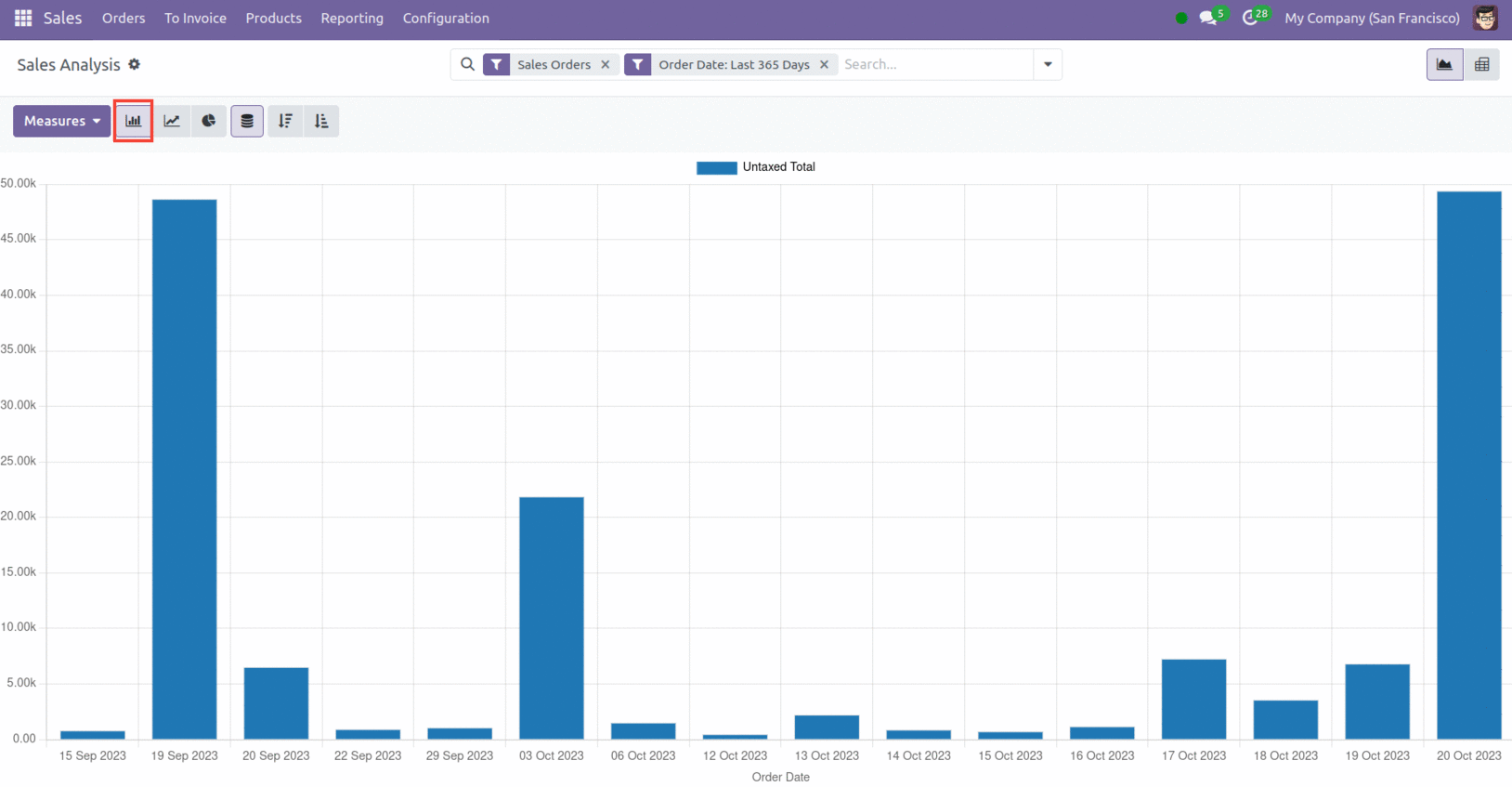This screenshot has width=1512, height=787.
Task: Switch to pivot table view
Action: pyautogui.click(x=1481, y=64)
